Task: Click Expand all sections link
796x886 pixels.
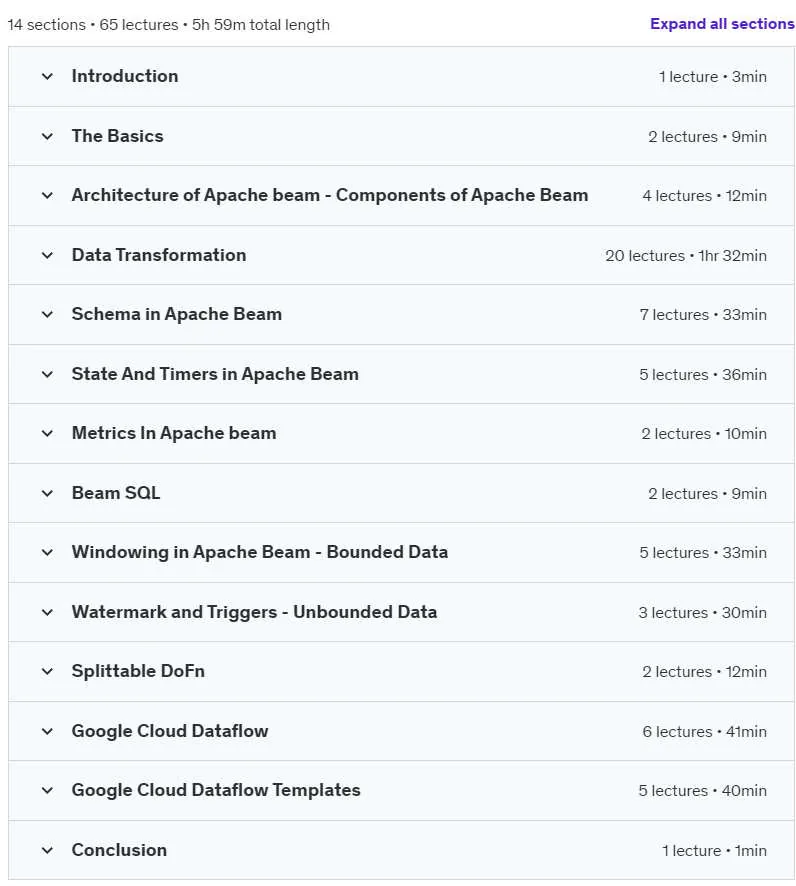Action: (722, 24)
